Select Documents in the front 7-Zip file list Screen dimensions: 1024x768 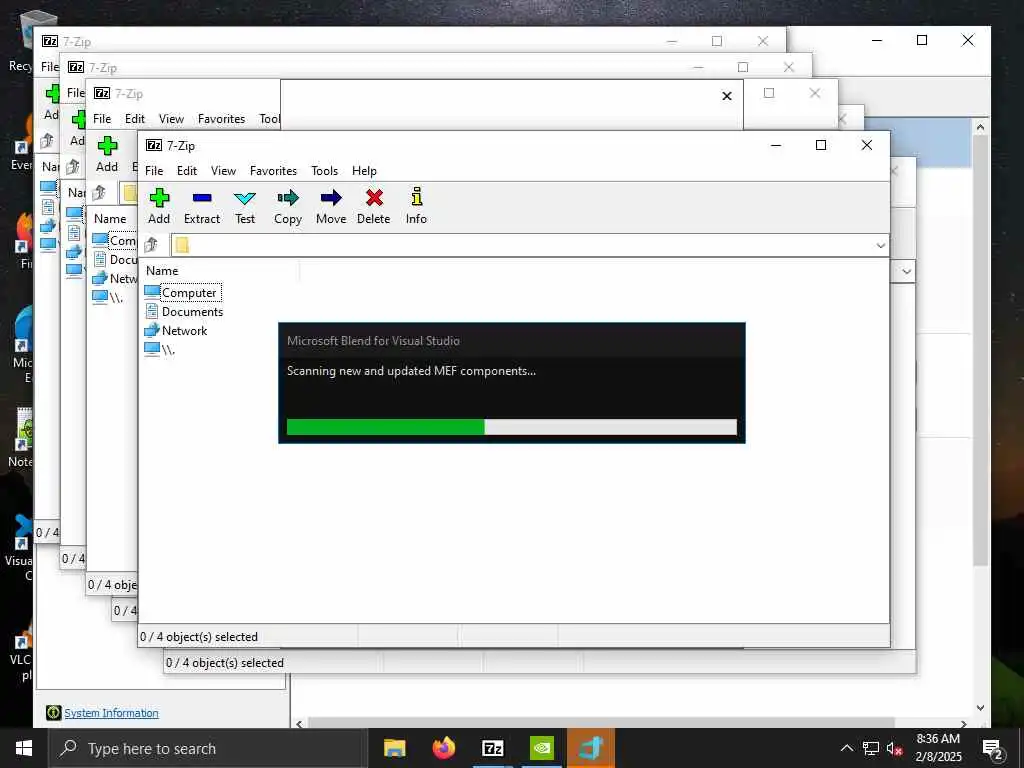[x=193, y=312]
